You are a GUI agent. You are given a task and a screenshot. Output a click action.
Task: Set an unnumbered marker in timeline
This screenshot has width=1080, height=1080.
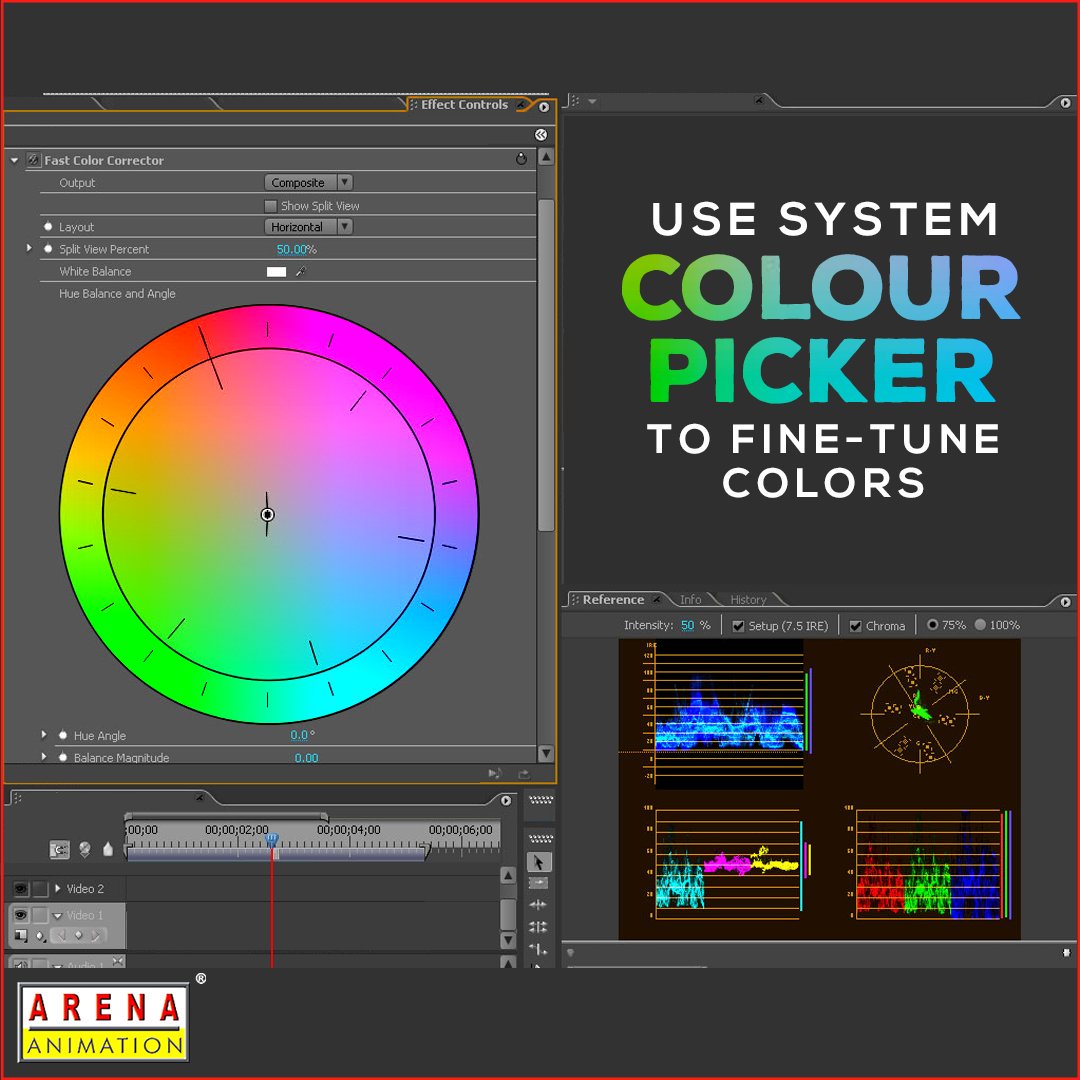pyautogui.click(x=107, y=849)
